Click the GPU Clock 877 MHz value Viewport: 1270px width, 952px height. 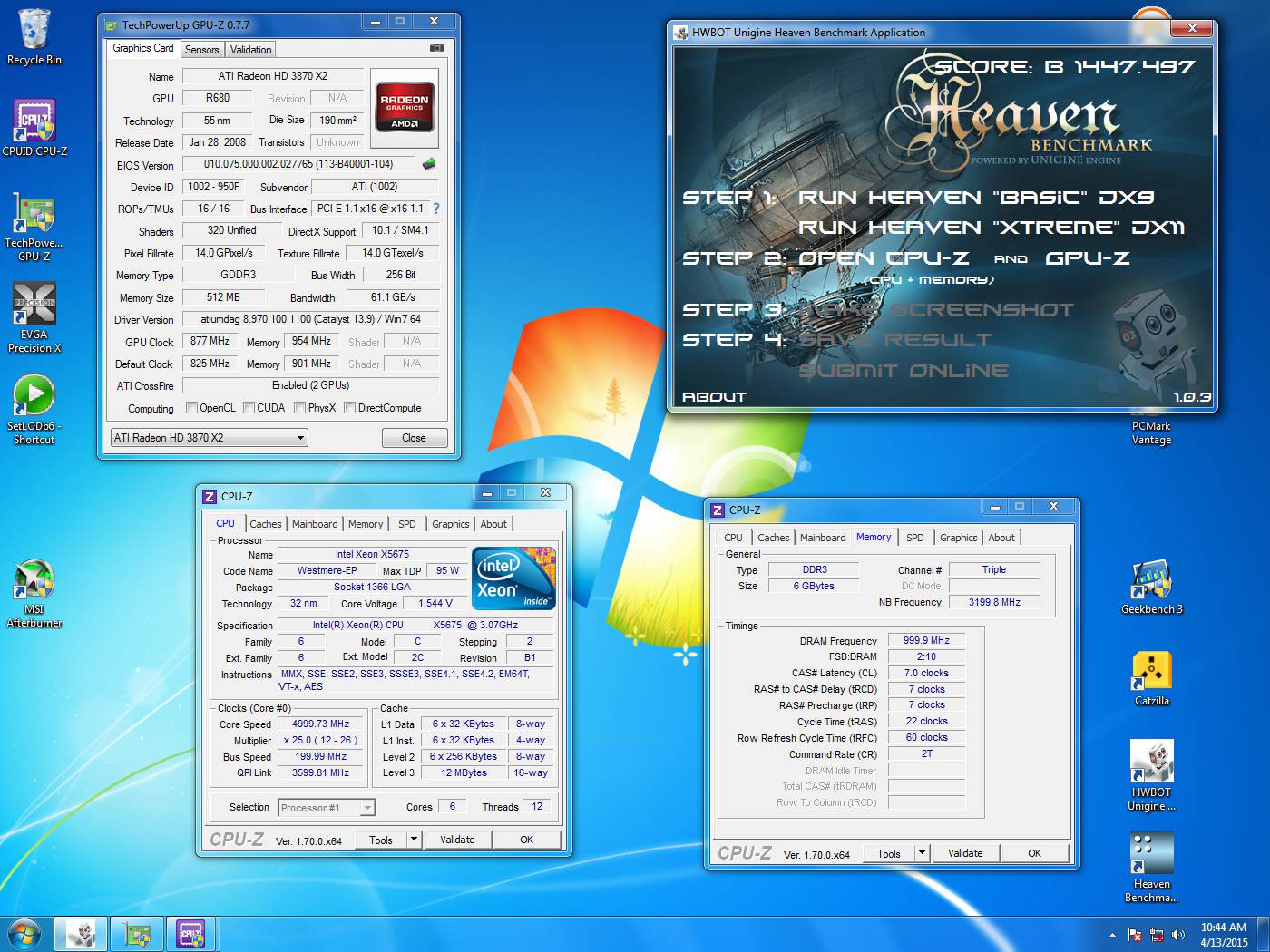(210, 341)
